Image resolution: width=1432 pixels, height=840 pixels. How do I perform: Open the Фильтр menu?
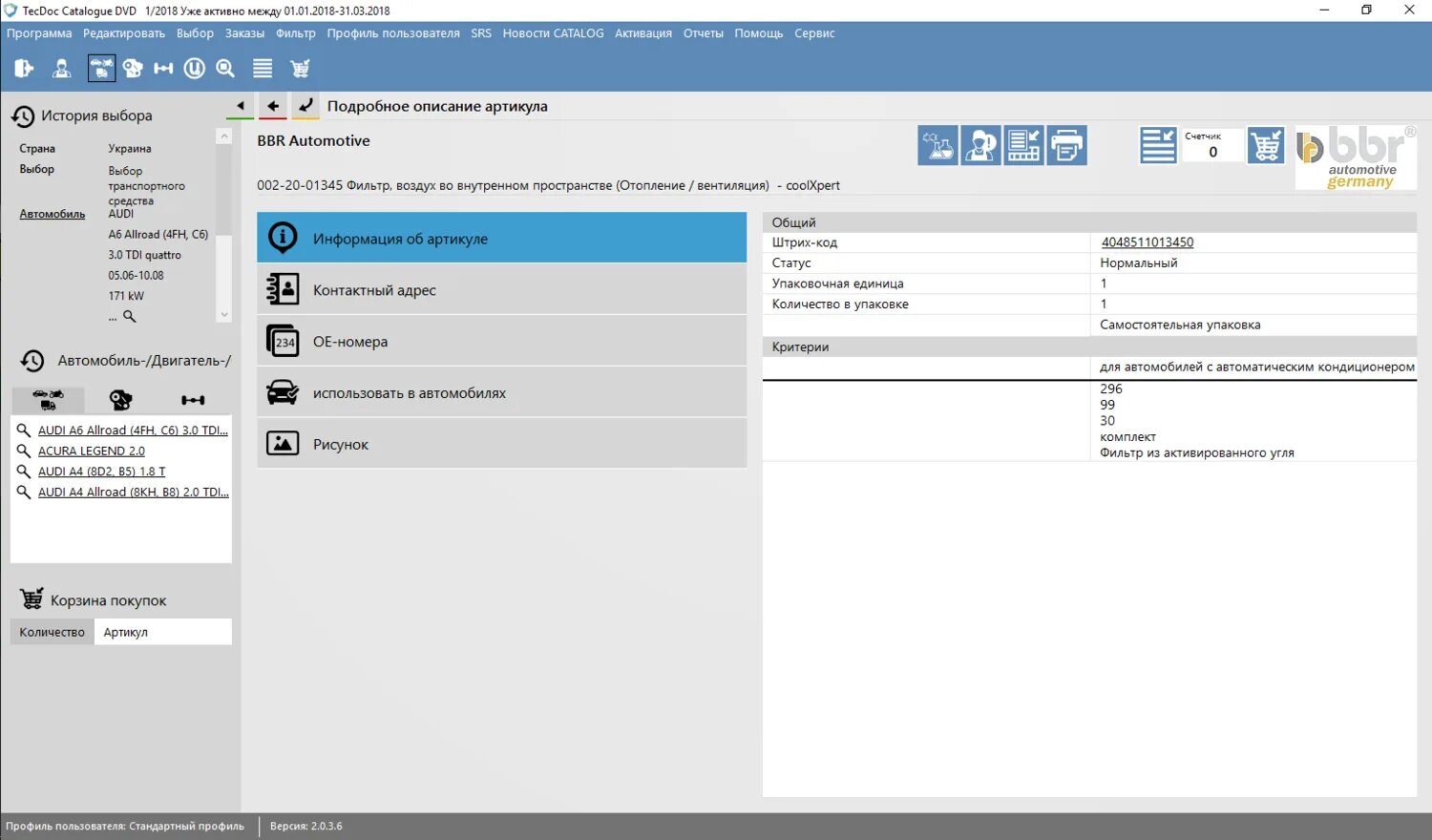pos(296,33)
